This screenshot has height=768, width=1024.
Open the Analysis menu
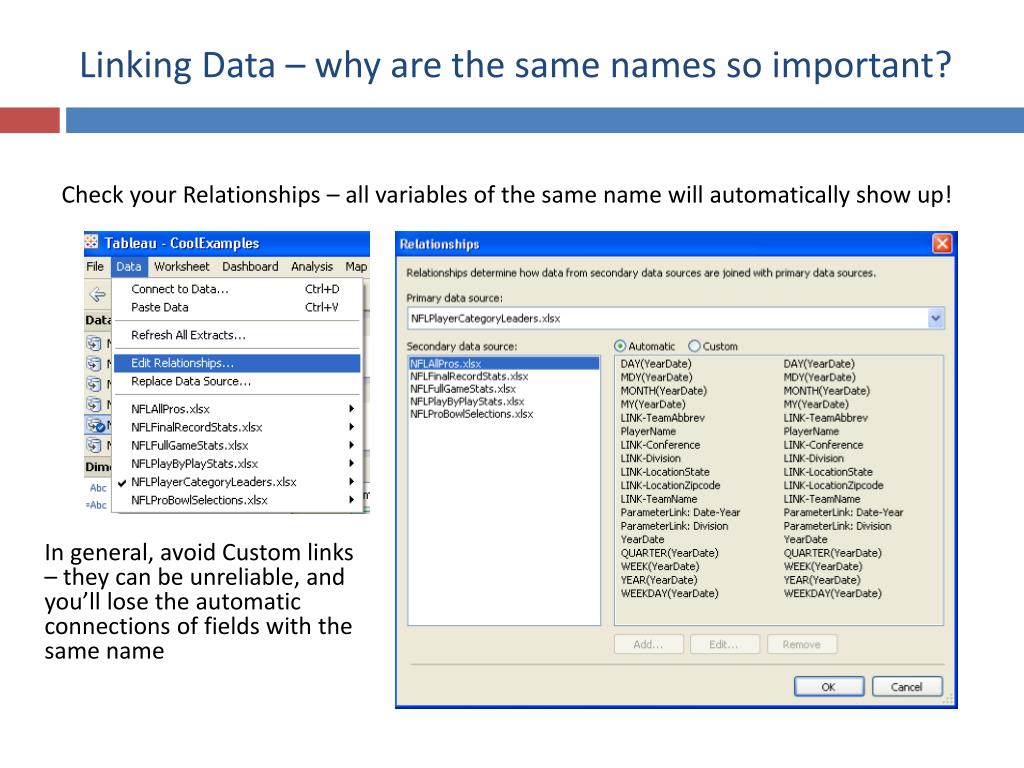[312, 266]
